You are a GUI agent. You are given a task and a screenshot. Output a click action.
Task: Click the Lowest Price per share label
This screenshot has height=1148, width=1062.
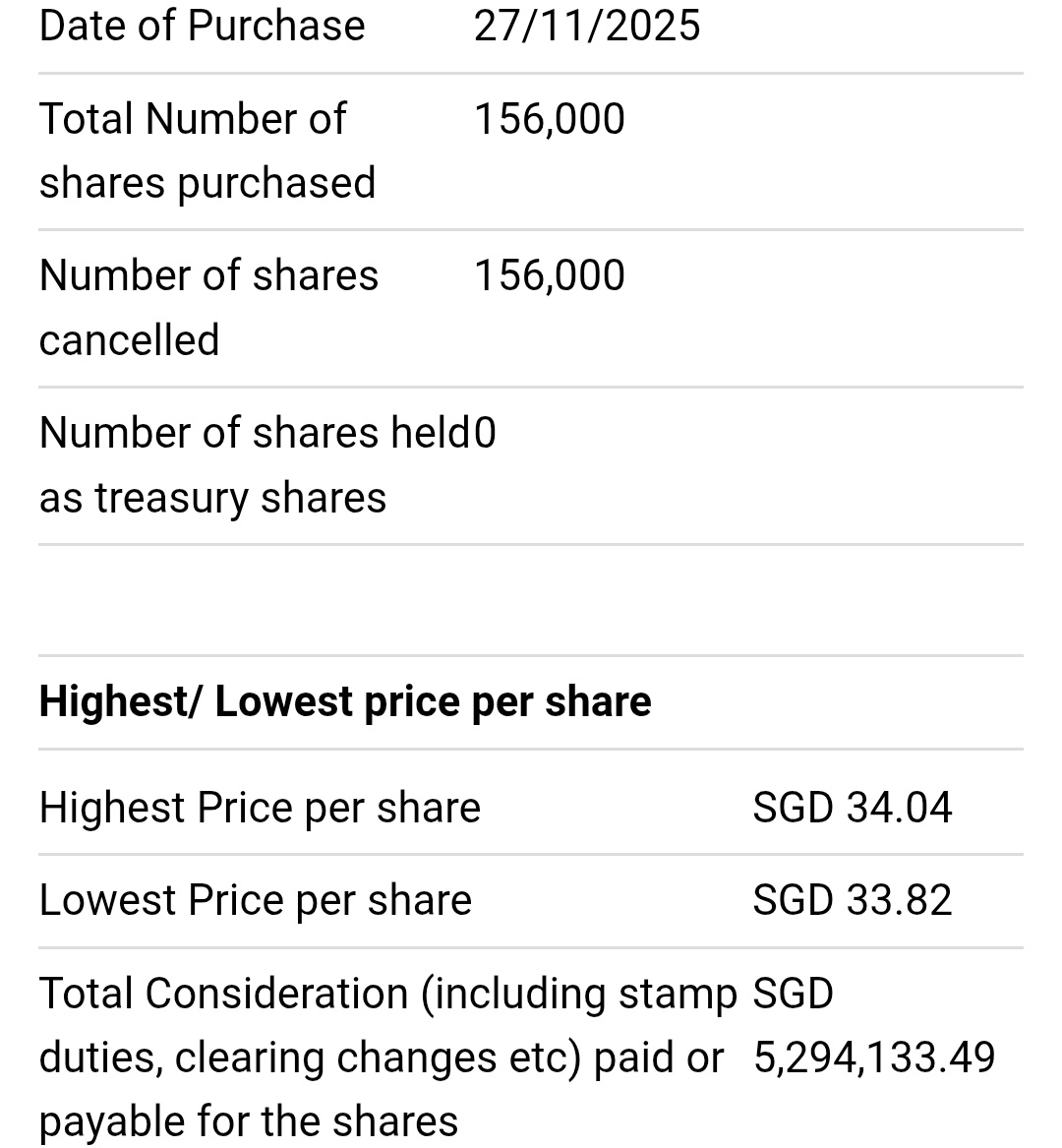point(256,900)
